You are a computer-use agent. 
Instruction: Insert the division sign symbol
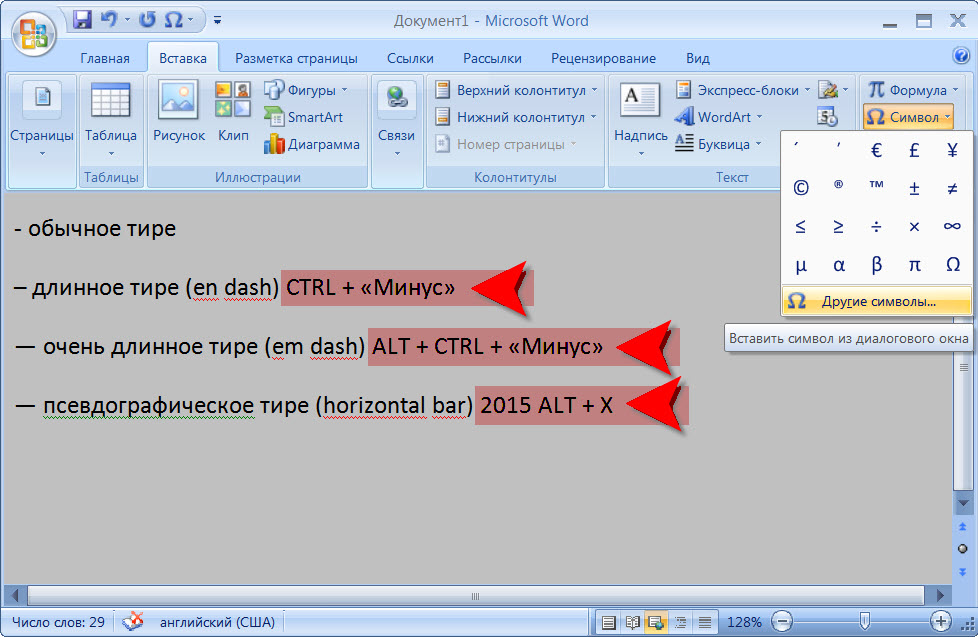click(876, 226)
